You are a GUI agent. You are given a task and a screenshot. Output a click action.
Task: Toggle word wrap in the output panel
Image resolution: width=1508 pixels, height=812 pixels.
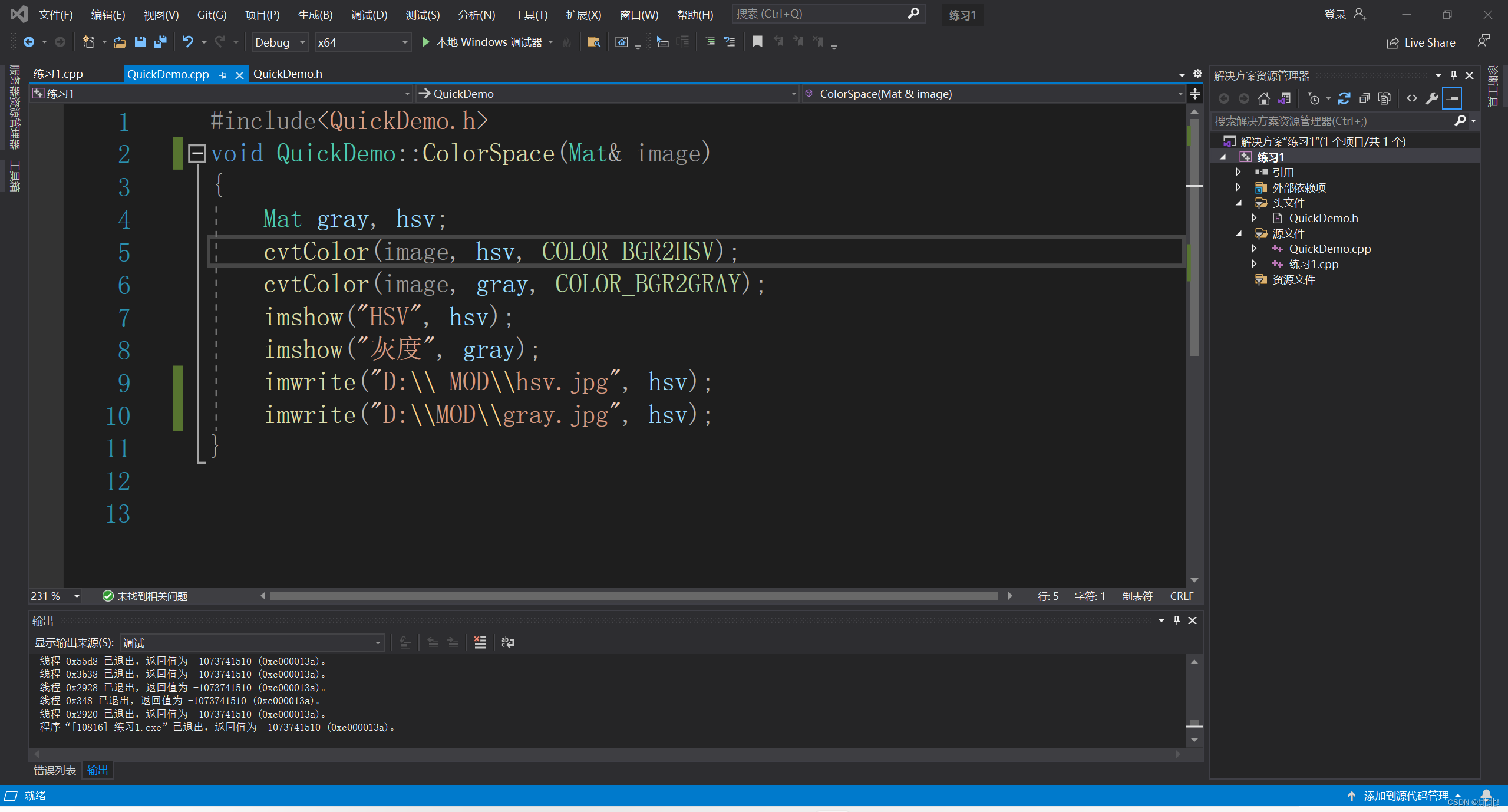[507, 642]
